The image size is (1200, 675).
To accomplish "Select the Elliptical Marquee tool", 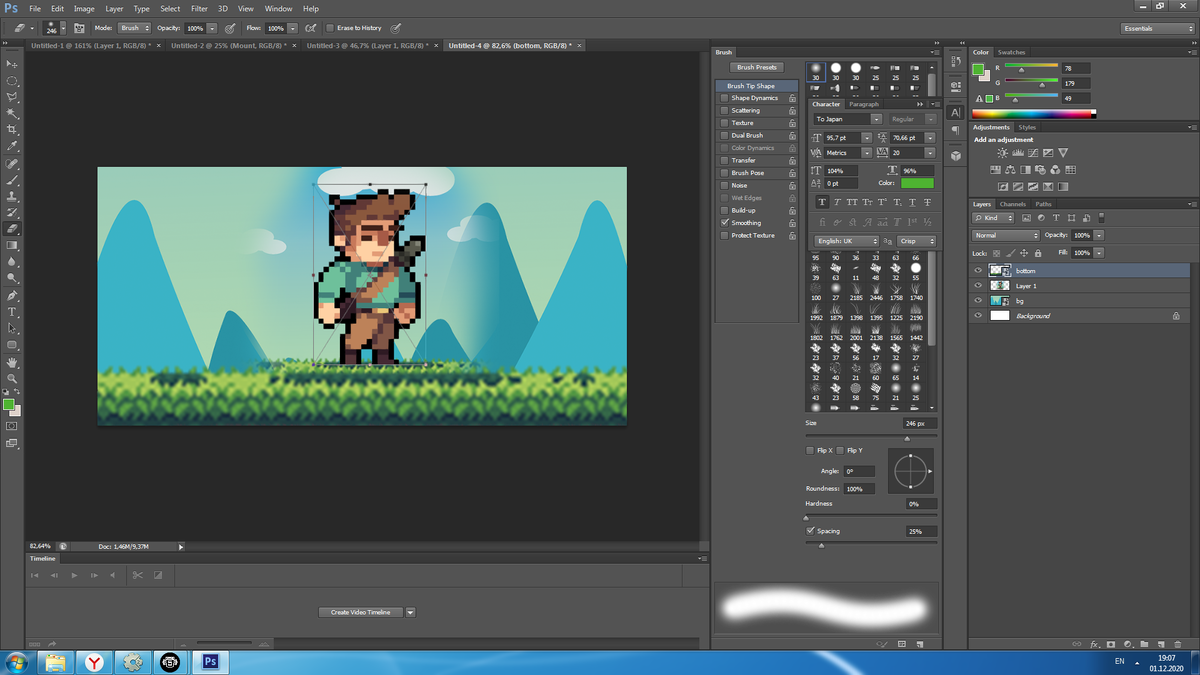I will pyautogui.click(x=12, y=81).
